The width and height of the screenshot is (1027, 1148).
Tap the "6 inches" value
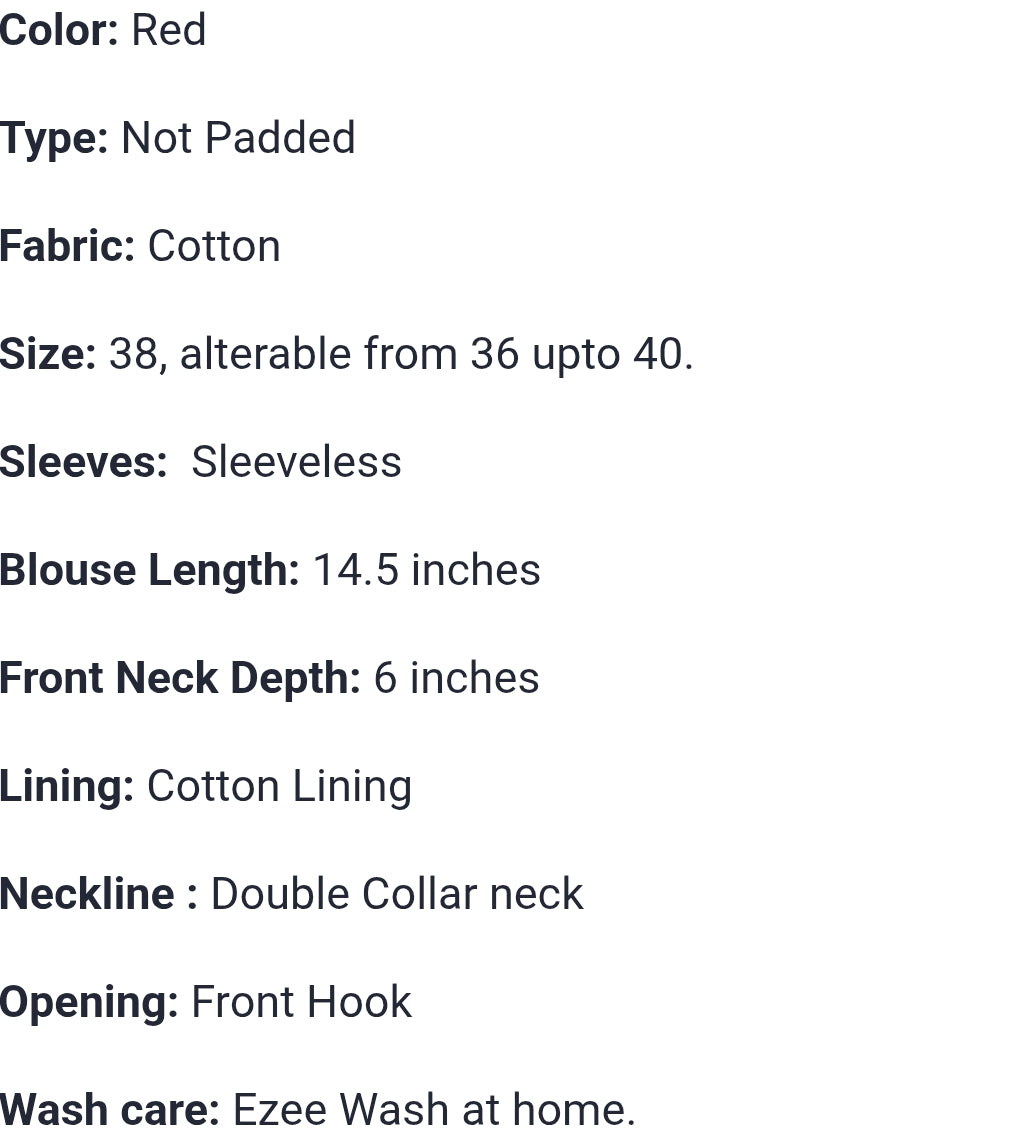click(456, 678)
